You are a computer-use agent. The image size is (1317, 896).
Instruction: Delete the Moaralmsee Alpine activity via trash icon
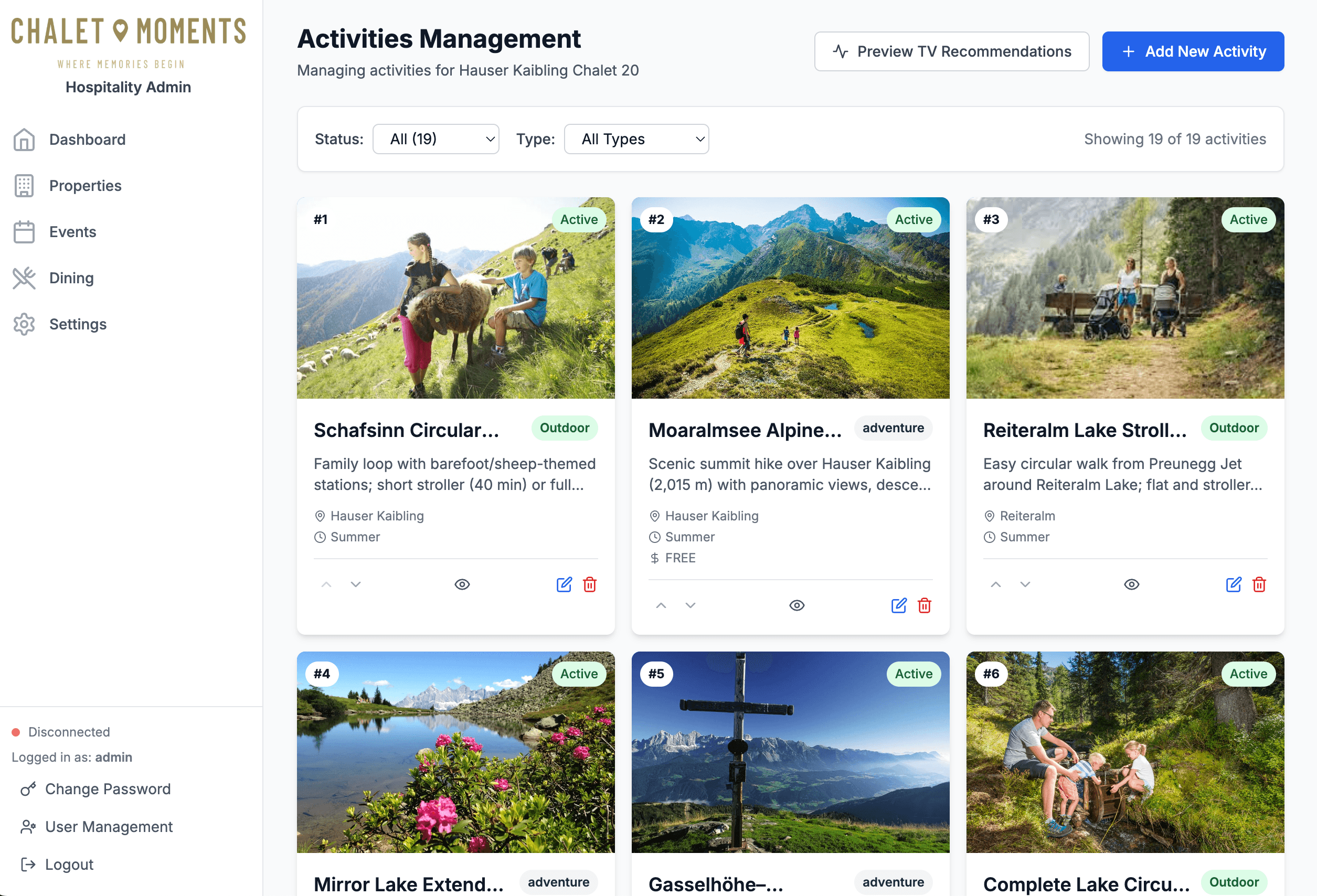coord(925,605)
